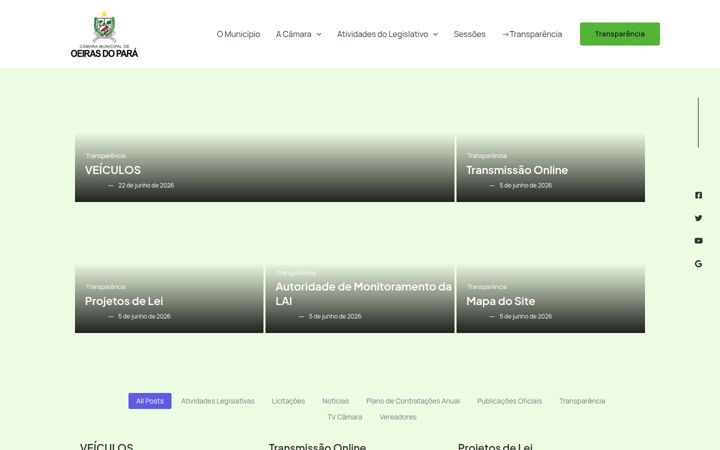Click Transparência label on Projetos de Lei card
The image size is (720, 450).
point(105,287)
